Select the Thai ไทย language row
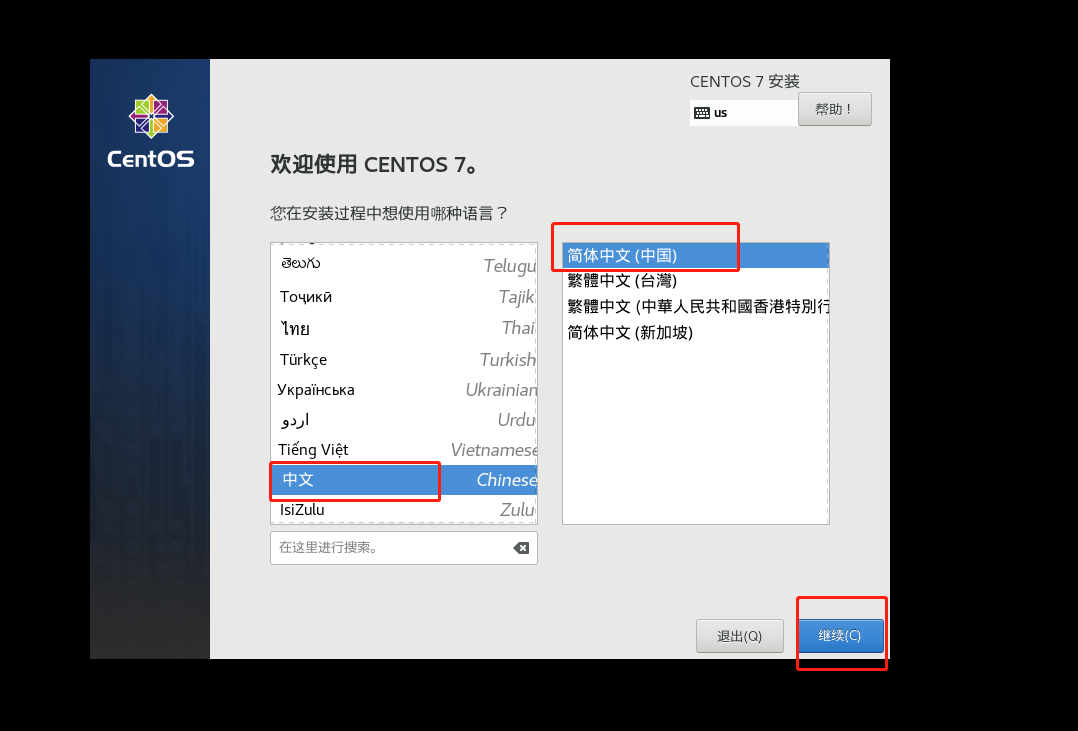The width and height of the screenshot is (1078, 731). tap(404, 328)
